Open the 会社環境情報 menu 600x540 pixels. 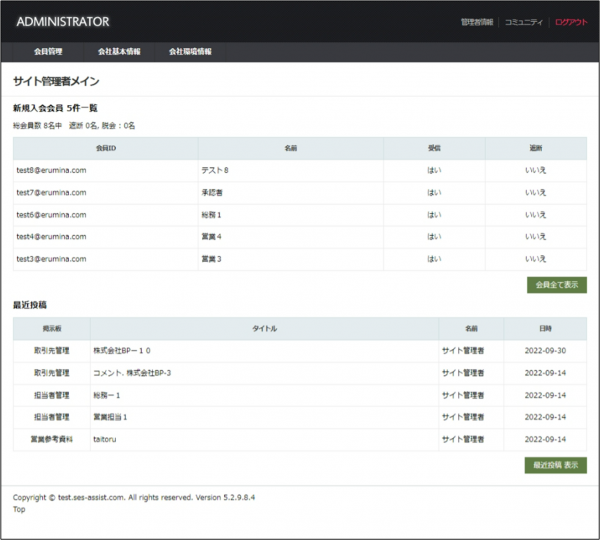click(x=190, y=51)
